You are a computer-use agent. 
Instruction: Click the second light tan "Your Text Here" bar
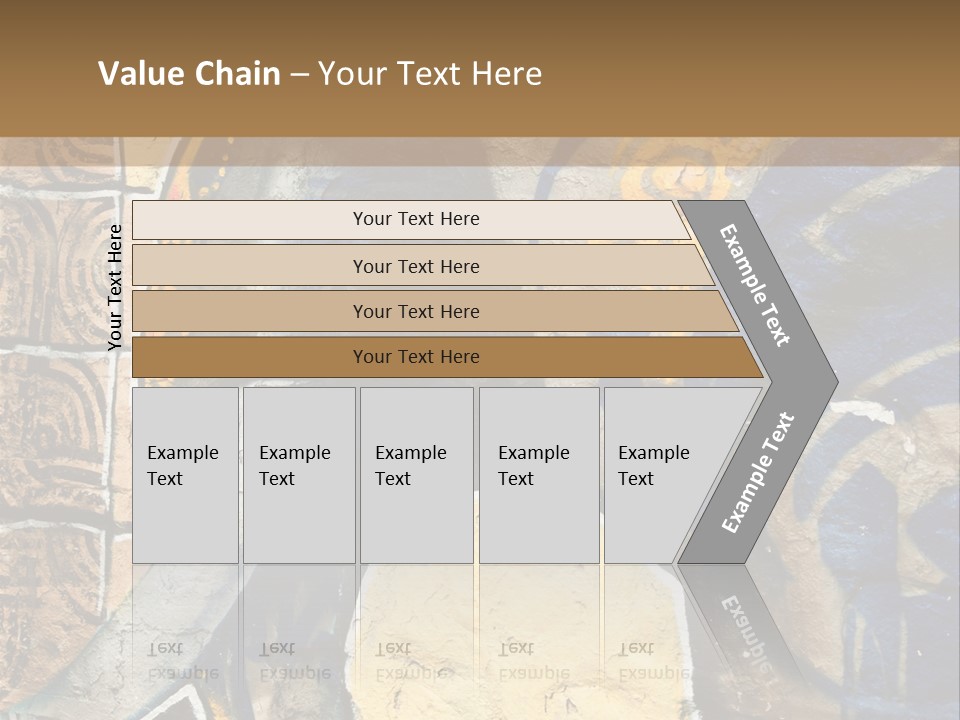coord(416,266)
